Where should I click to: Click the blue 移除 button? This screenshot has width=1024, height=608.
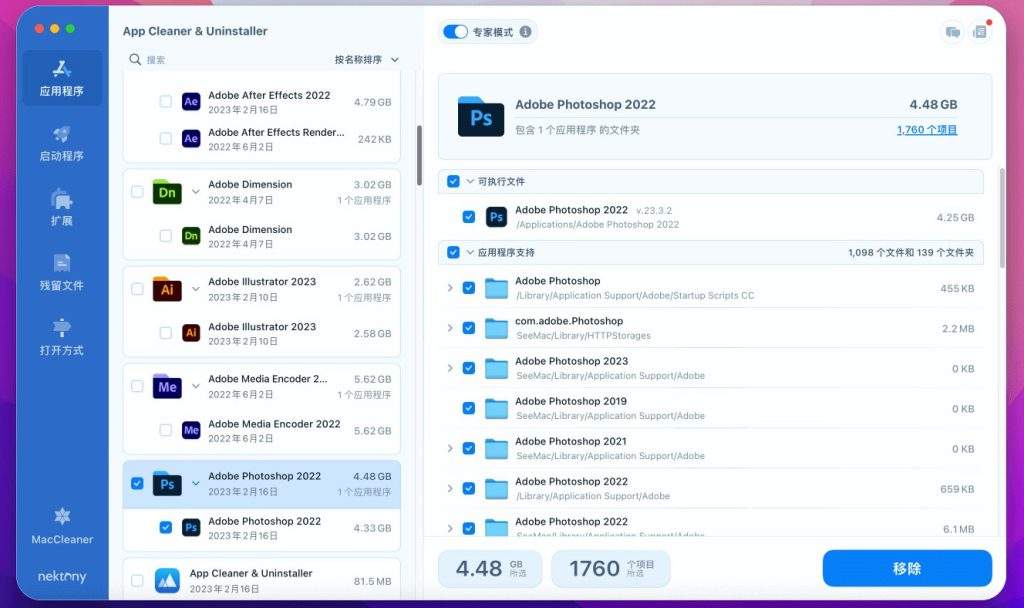(907, 568)
